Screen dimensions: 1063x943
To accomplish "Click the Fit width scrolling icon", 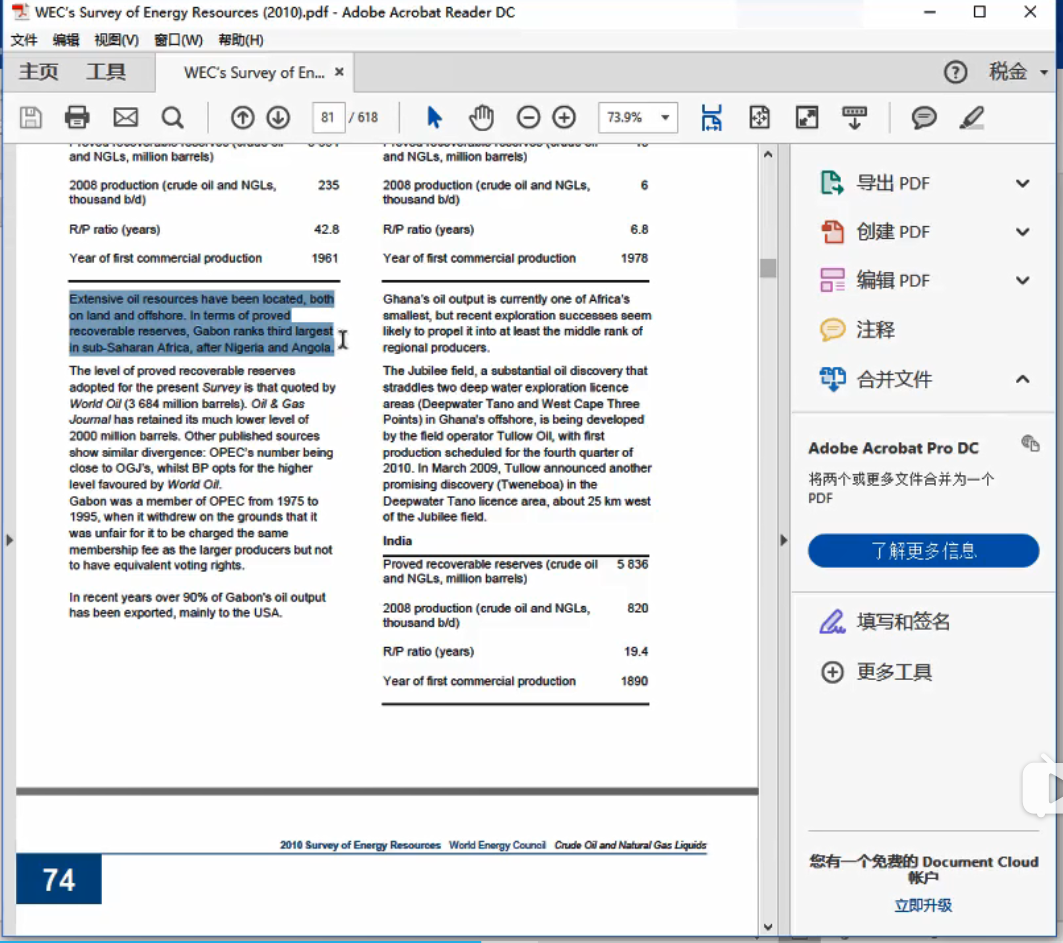I will click(x=711, y=118).
